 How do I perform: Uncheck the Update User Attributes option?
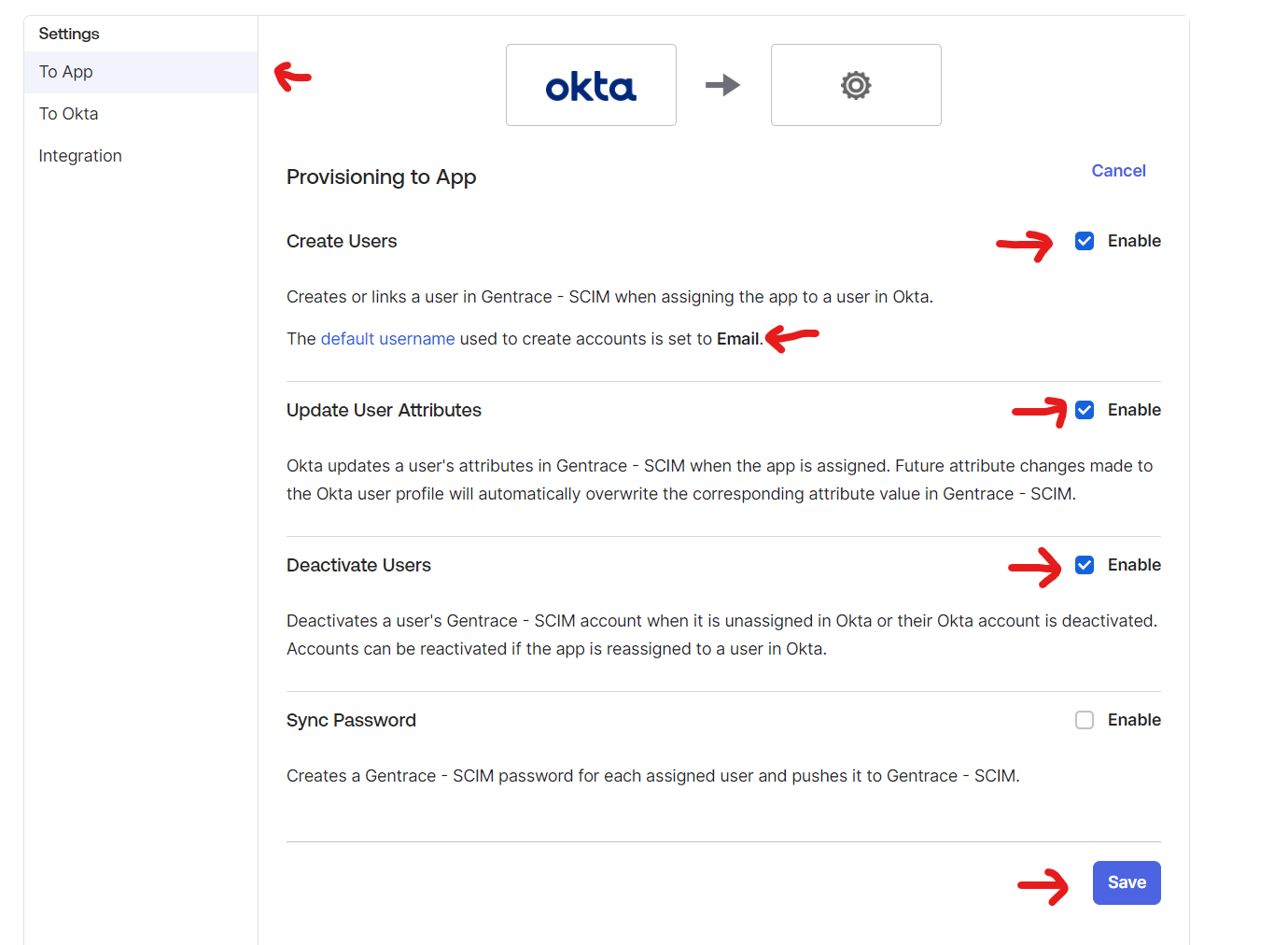coord(1084,409)
